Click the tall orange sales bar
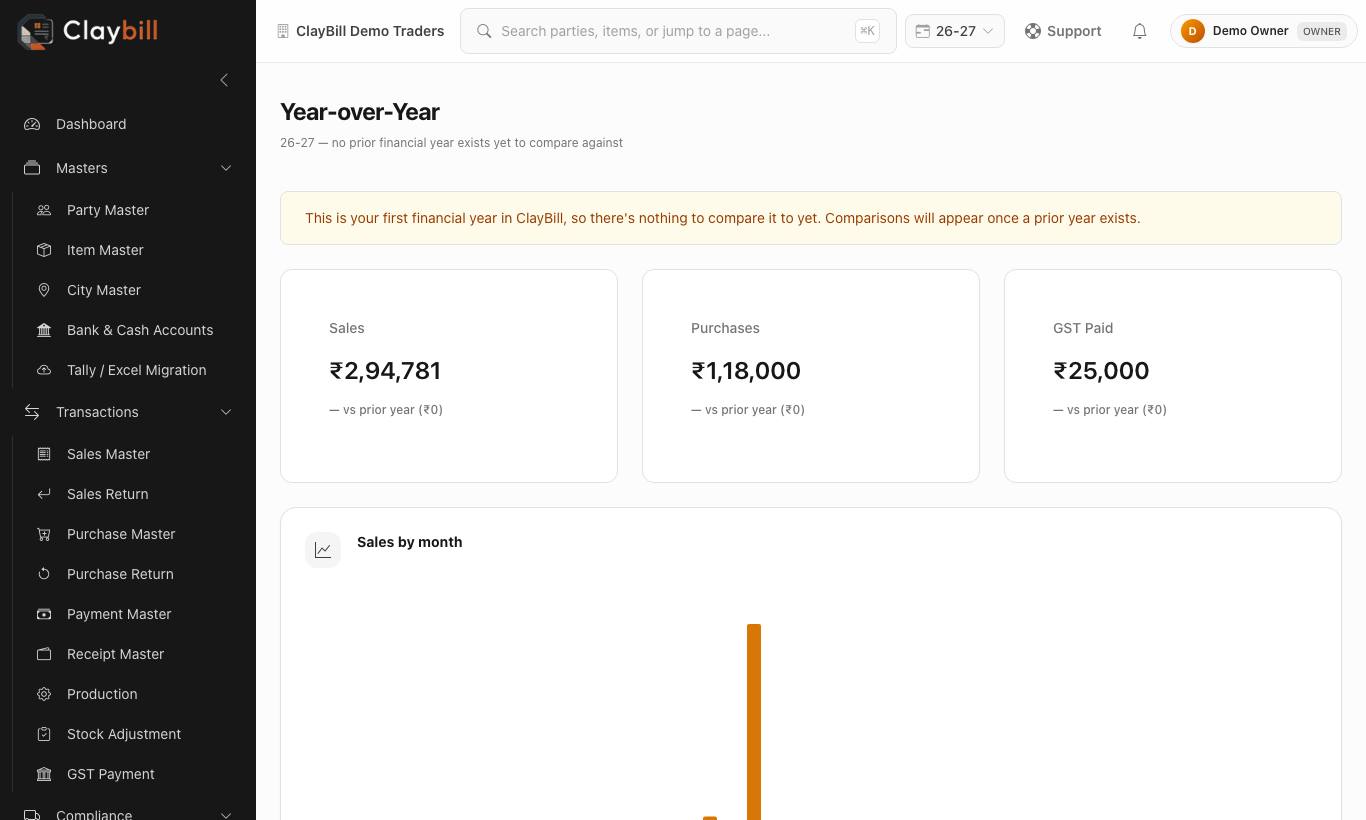The height and width of the screenshot is (820, 1366). click(754, 722)
